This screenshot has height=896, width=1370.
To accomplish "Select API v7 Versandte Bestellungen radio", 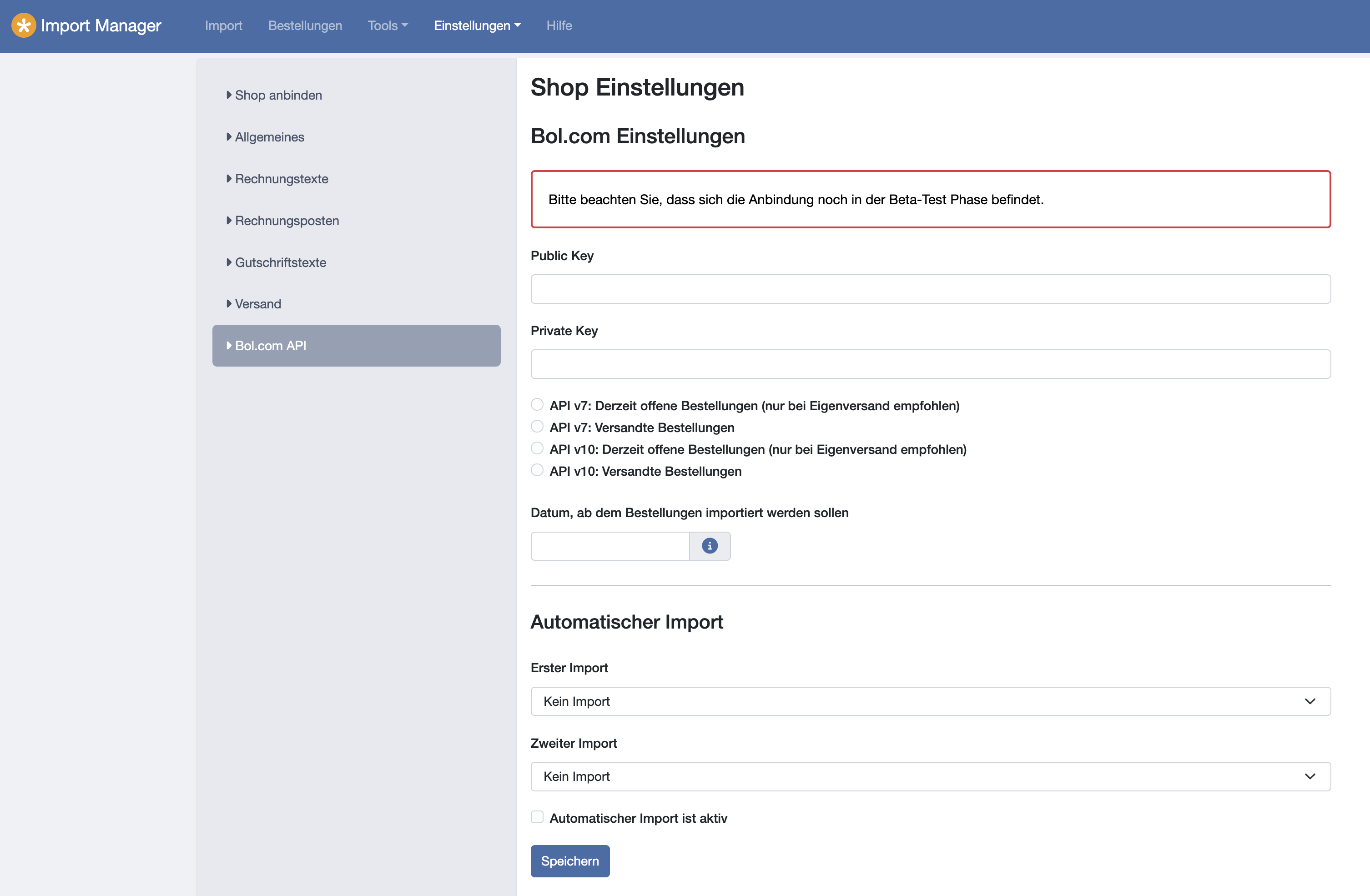I will tap(537, 427).
